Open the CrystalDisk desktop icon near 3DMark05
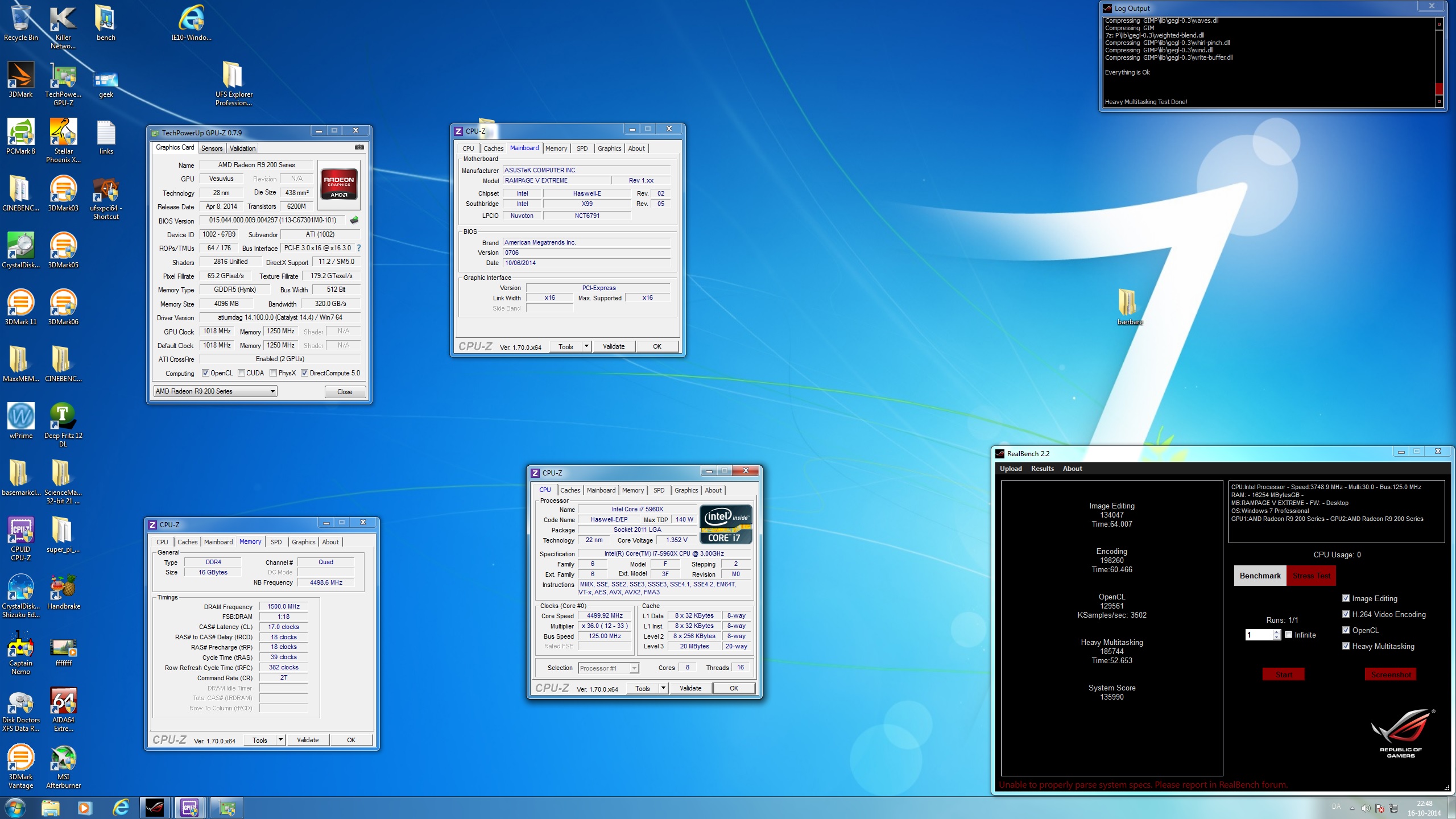 pyautogui.click(x=21, y=250)
